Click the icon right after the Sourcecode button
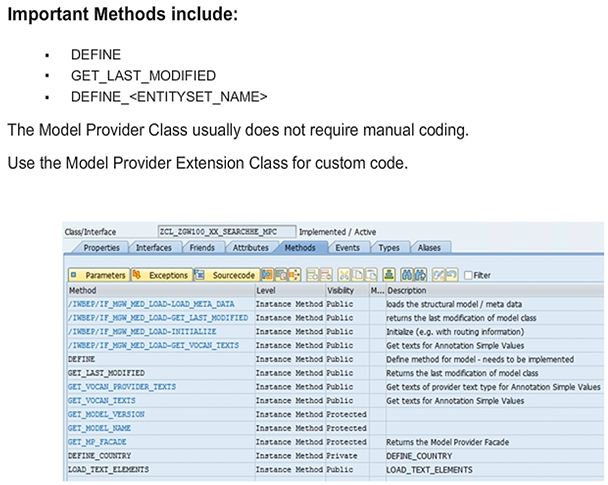Image resolution: width=608 pixels, height=485 pixels. [x=266, y=274]
